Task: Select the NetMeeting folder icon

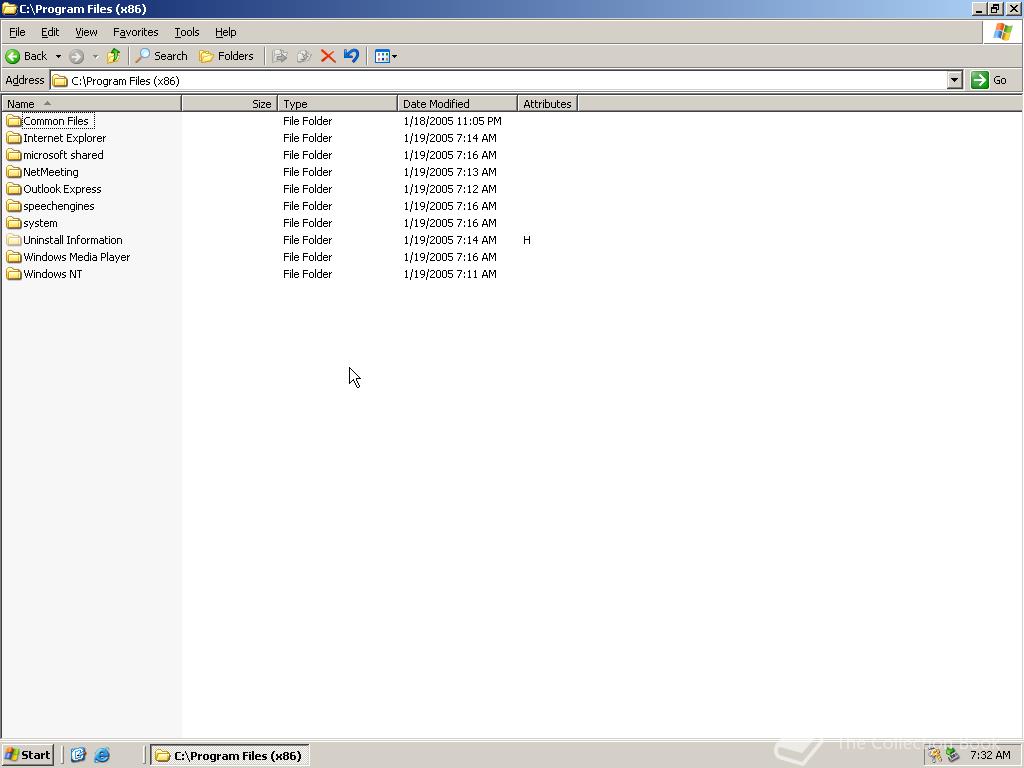Action: click(x=14, y=172)
